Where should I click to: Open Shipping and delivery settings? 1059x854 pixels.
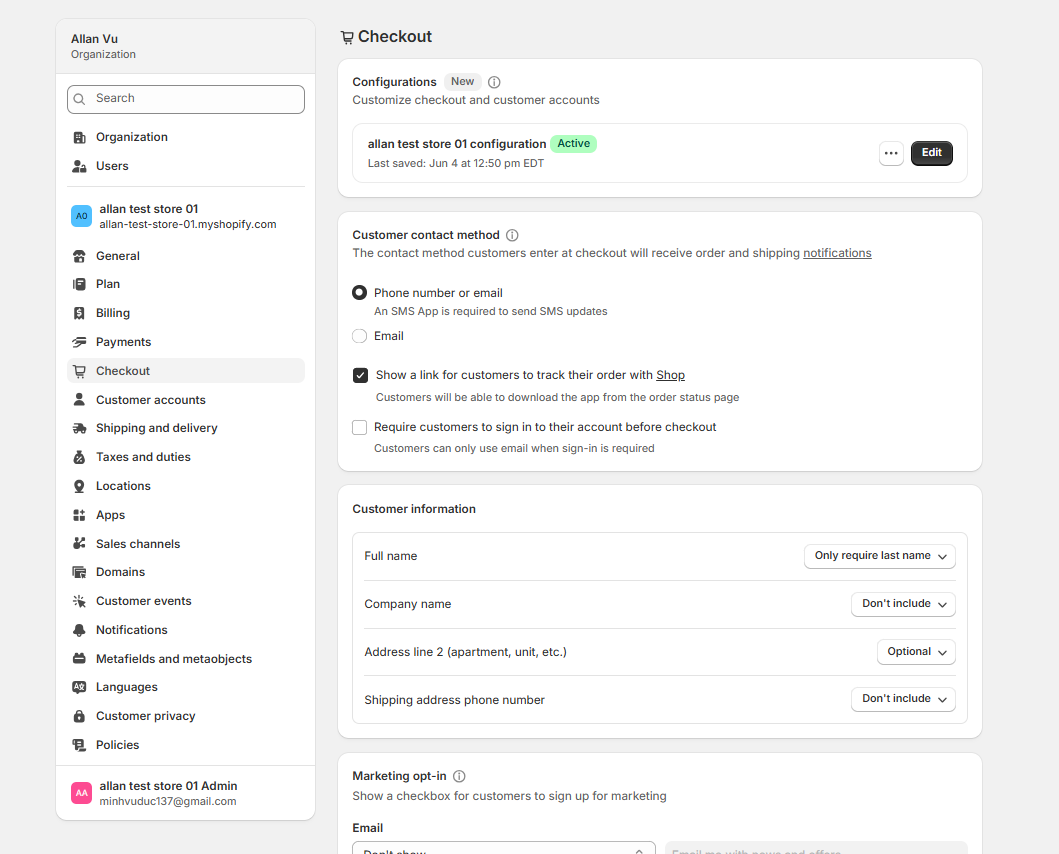point(186,428)
